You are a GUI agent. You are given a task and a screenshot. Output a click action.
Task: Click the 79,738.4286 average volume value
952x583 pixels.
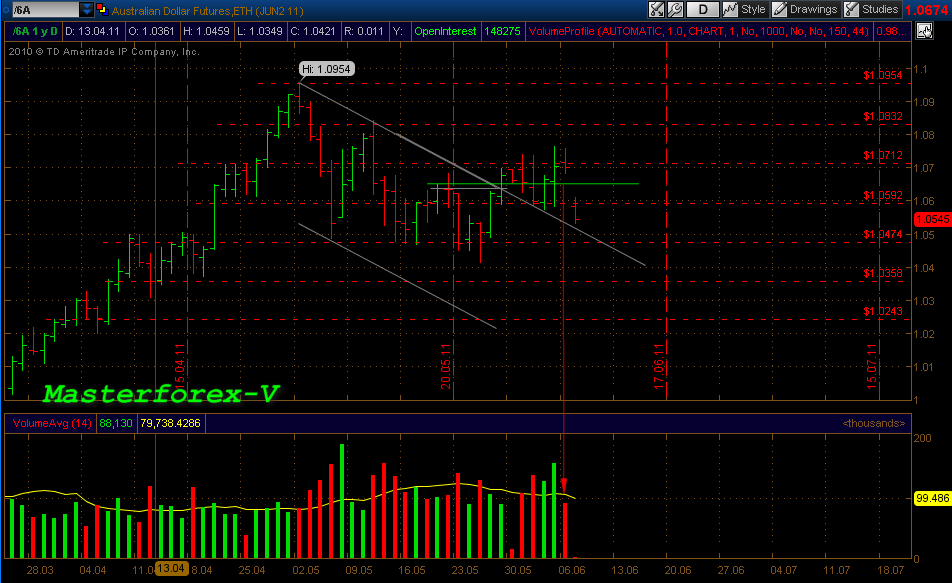[171, 423]
